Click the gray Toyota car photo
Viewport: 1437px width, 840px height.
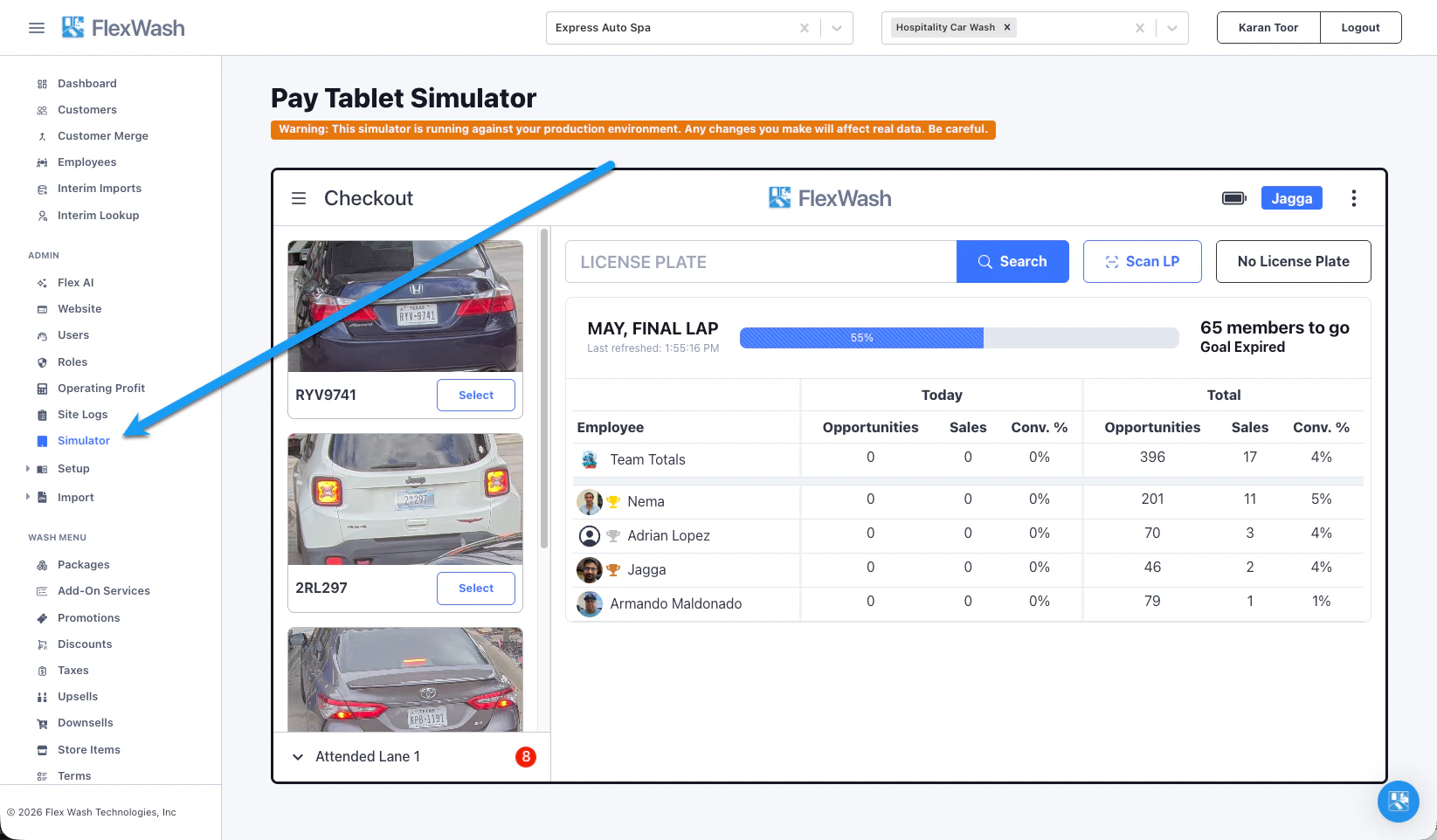tap(405, 679)
